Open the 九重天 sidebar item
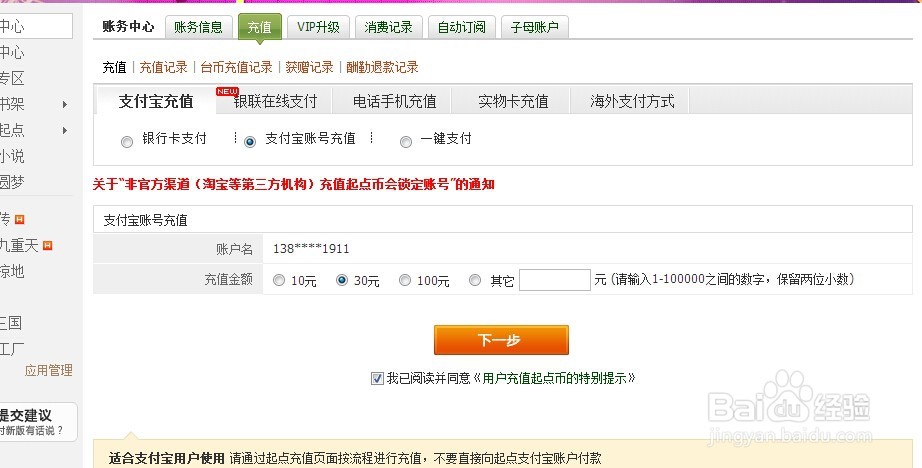Image resolution: width=922 pixels, height=468 pixels. [x=19, y=245]
